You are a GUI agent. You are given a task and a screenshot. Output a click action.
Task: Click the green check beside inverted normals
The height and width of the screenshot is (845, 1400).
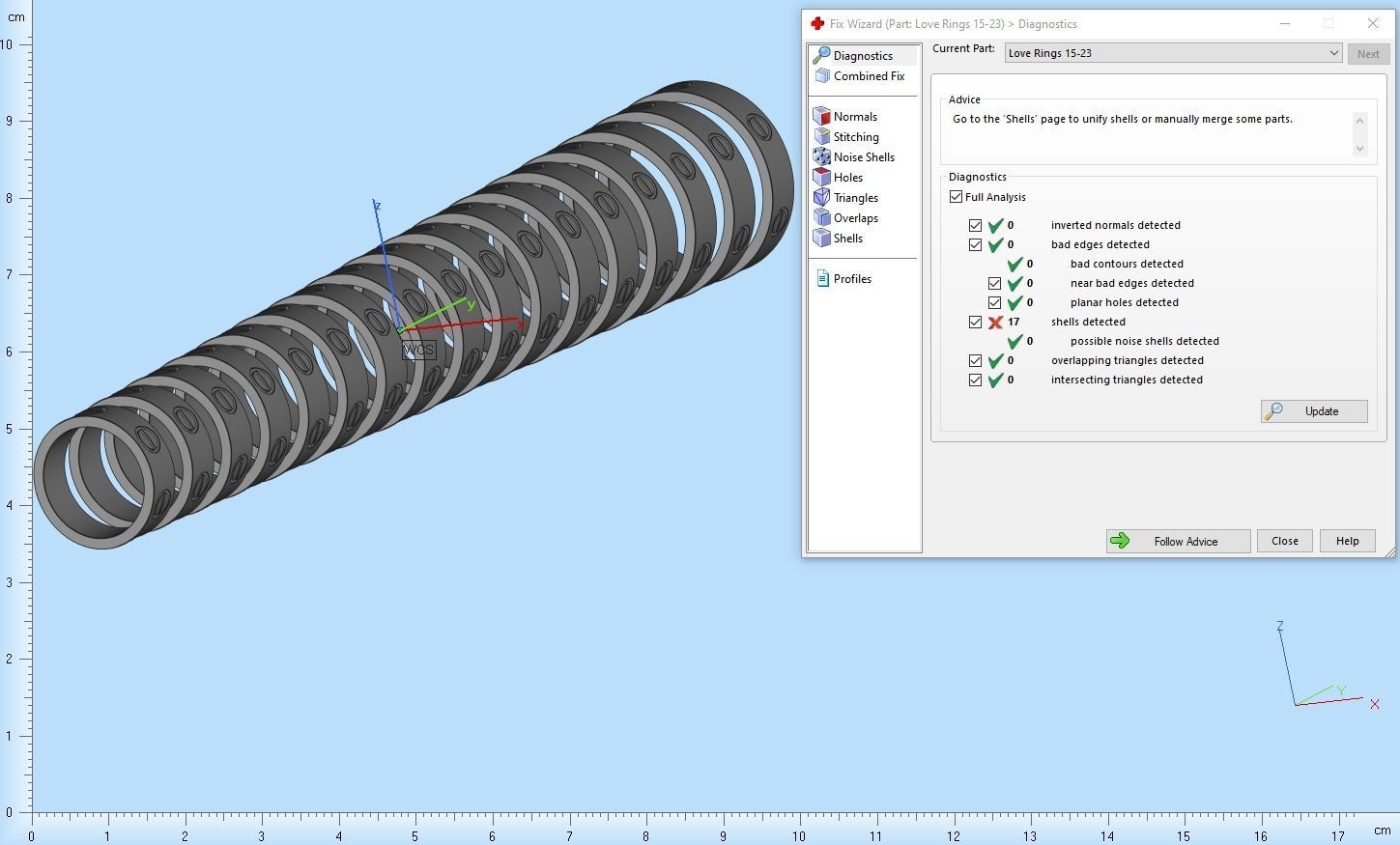995,225
